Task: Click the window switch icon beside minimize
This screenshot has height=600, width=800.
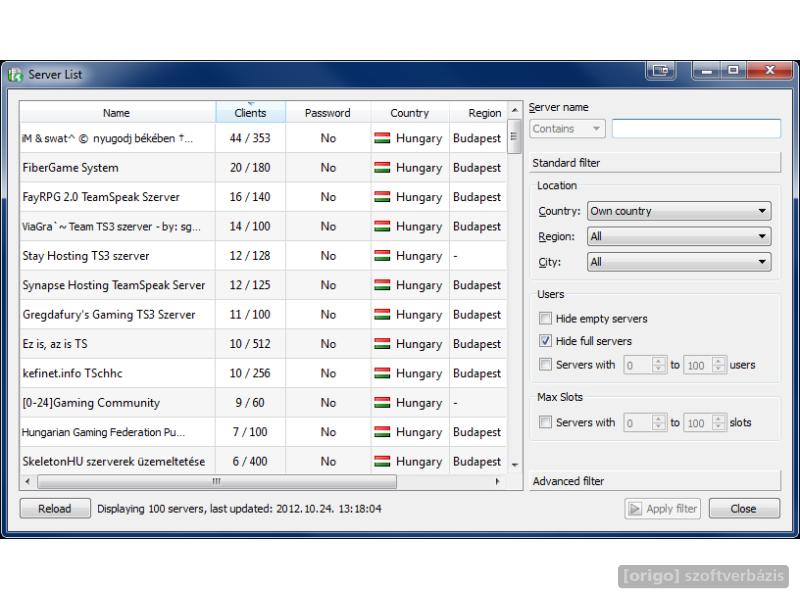Action: [x=661, y=70]
